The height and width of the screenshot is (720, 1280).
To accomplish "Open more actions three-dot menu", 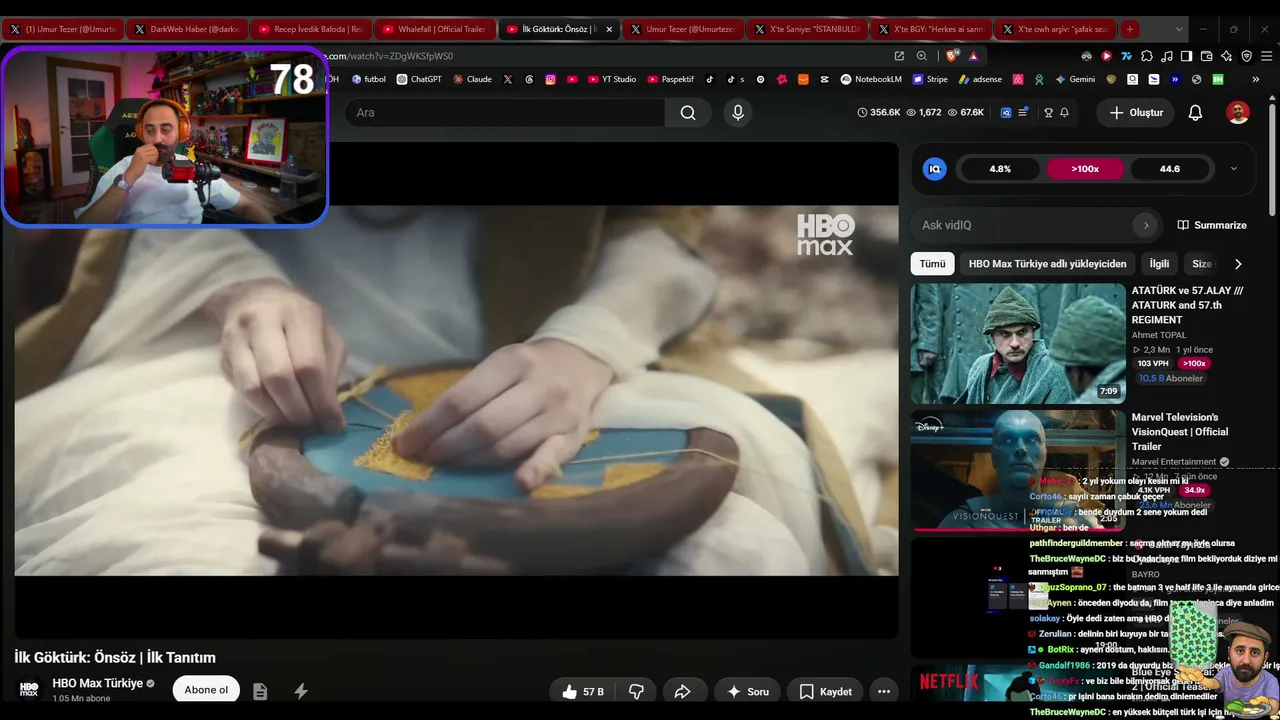I will 884,691.
